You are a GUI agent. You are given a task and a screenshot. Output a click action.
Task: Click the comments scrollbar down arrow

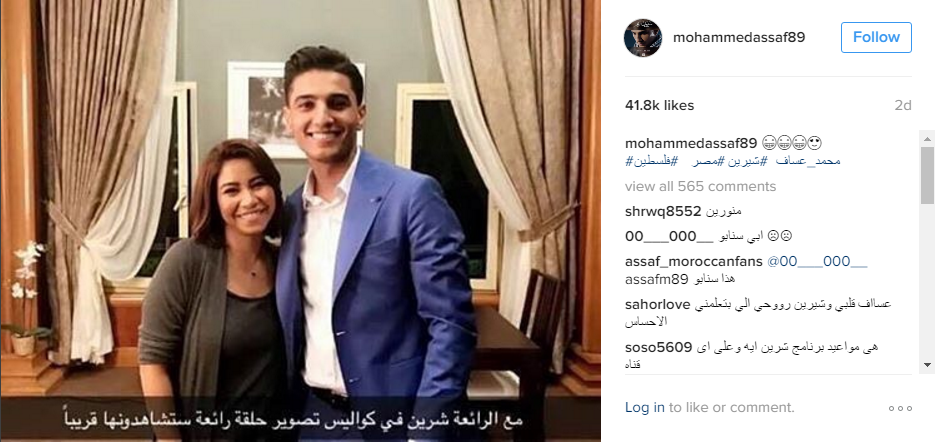(x=927, y=364)
